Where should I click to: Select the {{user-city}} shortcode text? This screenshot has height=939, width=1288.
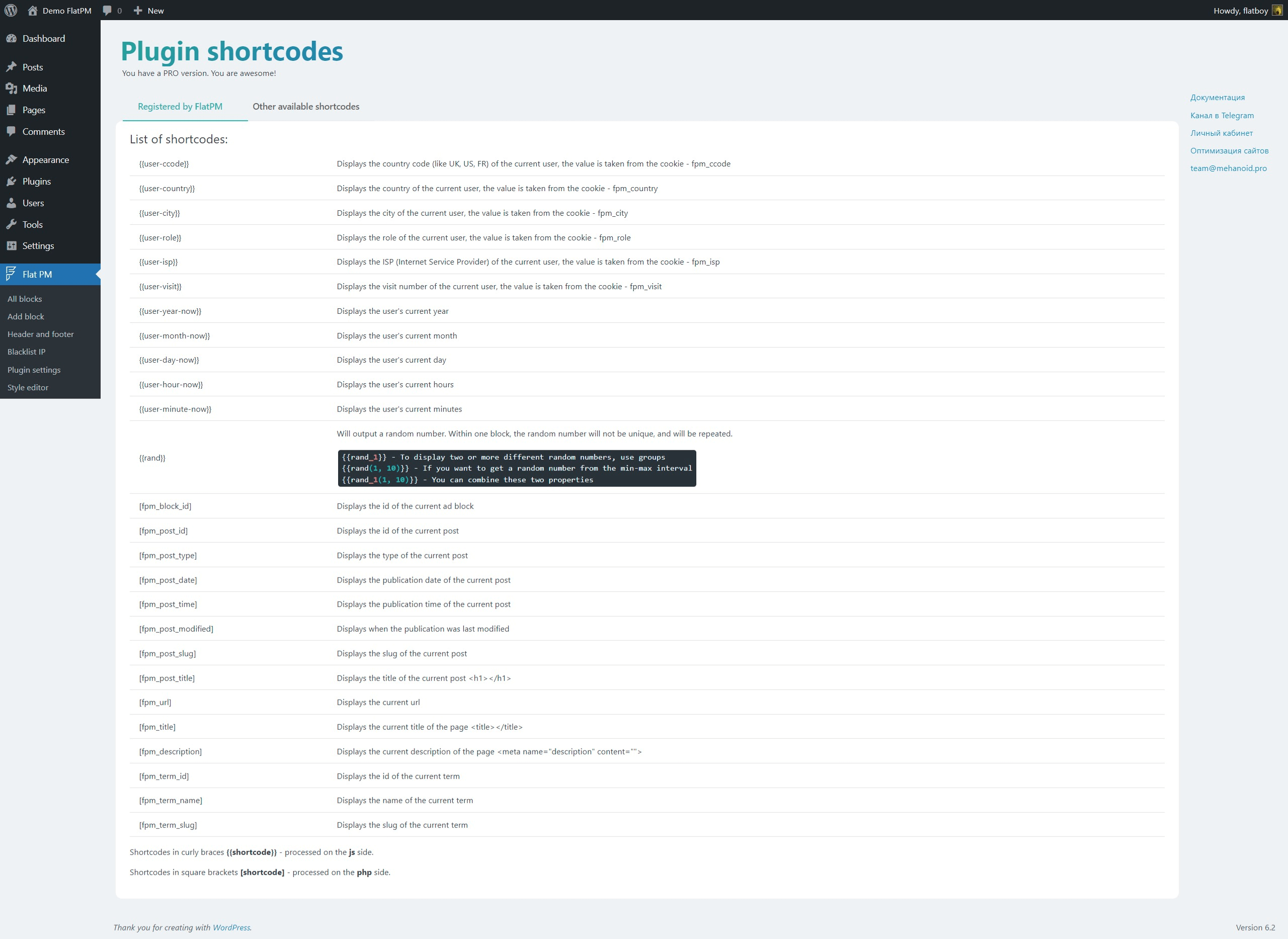click(x=159, y=213)
